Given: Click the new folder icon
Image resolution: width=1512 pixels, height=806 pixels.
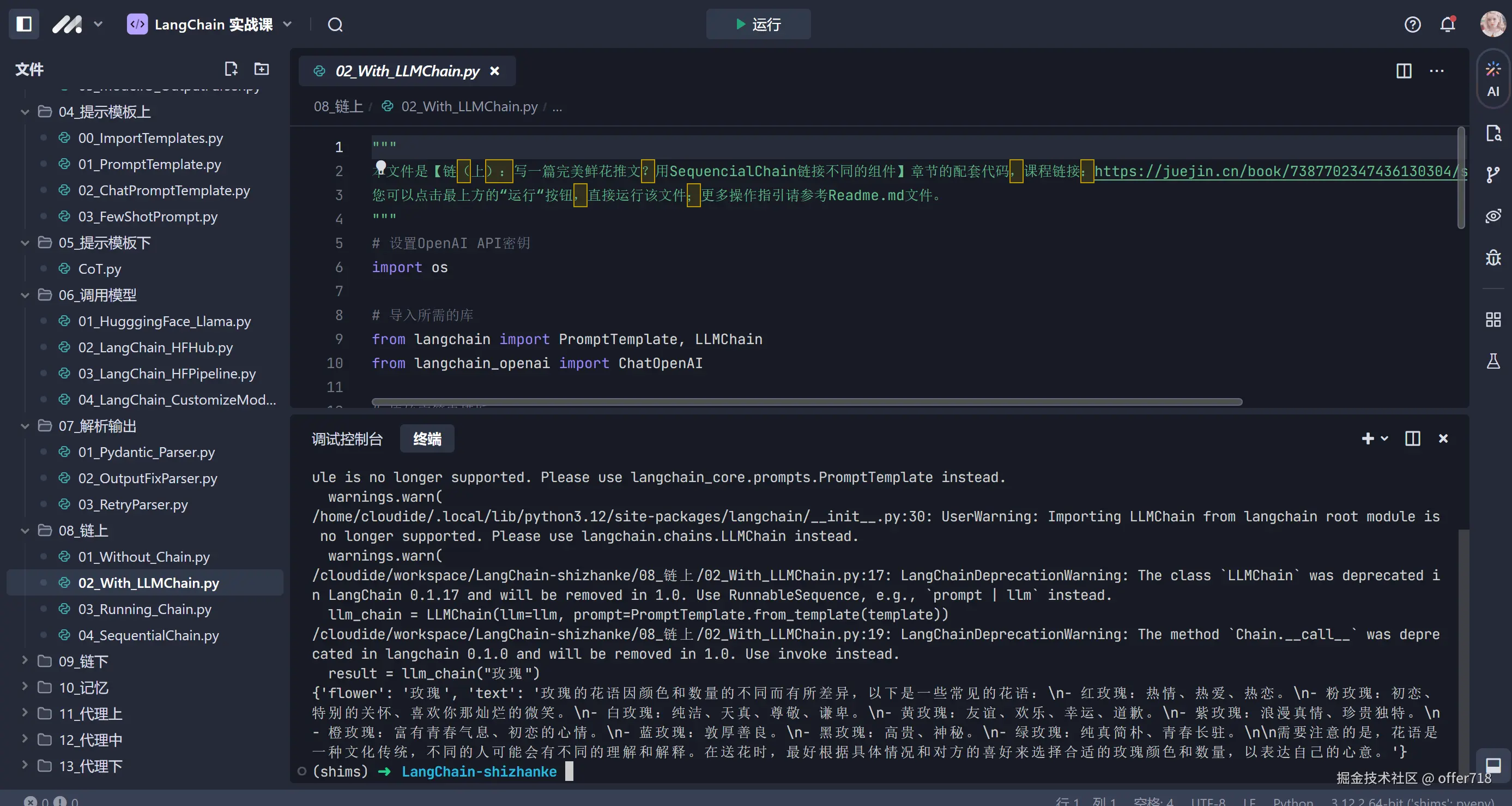Looking at the screenshot, I should [x=261, y=69].
